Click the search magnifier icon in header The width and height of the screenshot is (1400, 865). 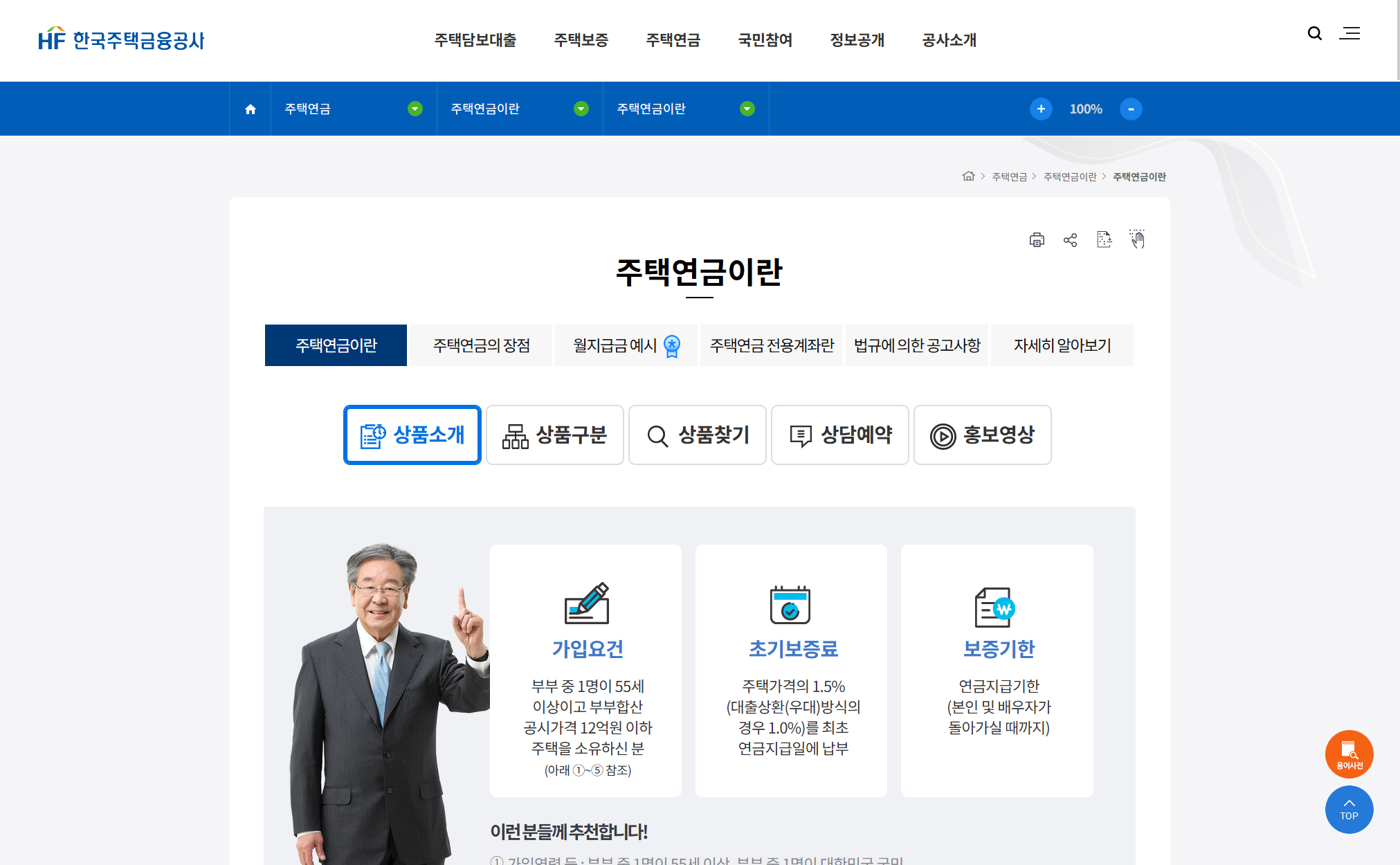[x=1314, y=33]
